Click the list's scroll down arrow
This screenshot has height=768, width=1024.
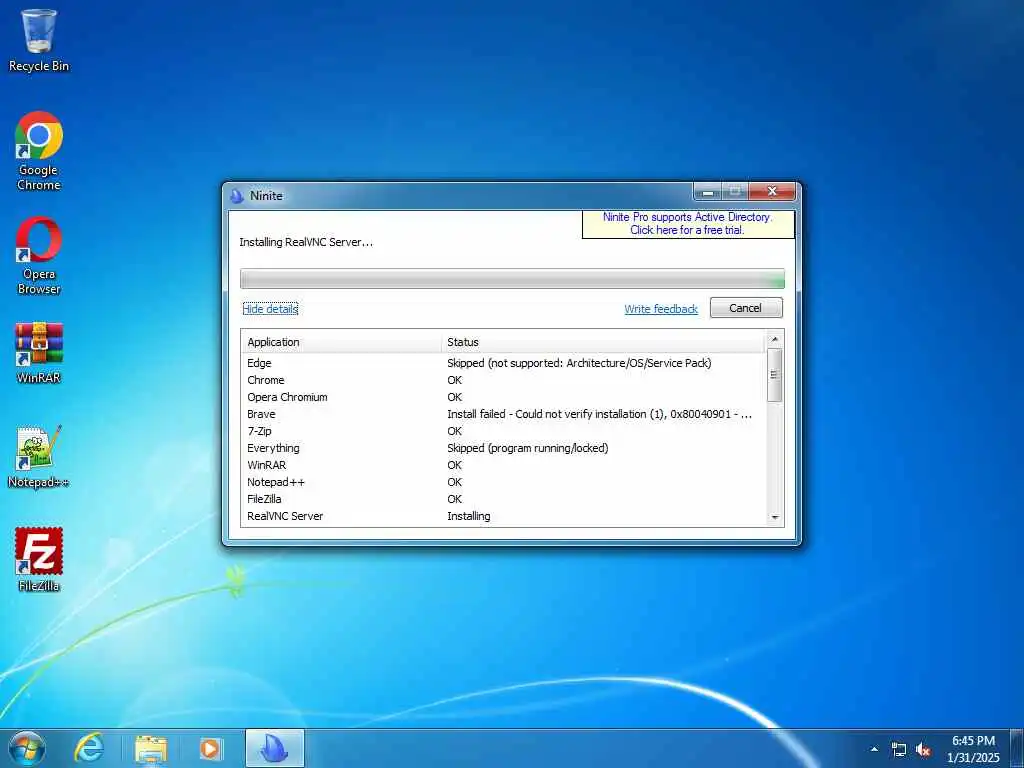[775, 517]
